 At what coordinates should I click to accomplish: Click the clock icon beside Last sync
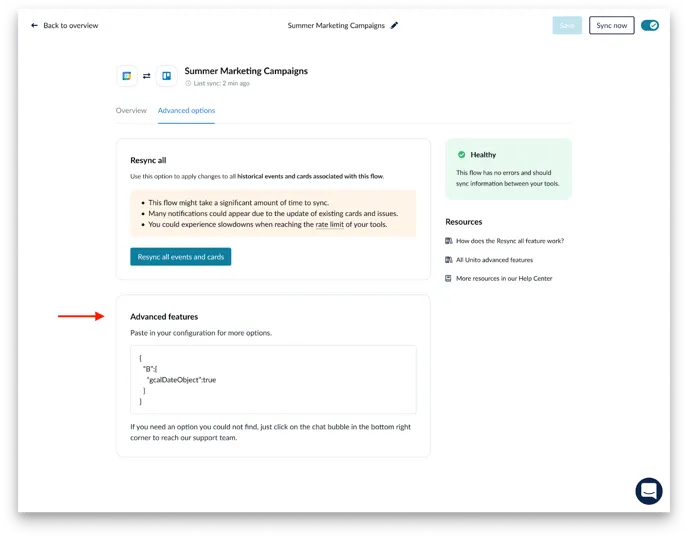click(188, 84)
